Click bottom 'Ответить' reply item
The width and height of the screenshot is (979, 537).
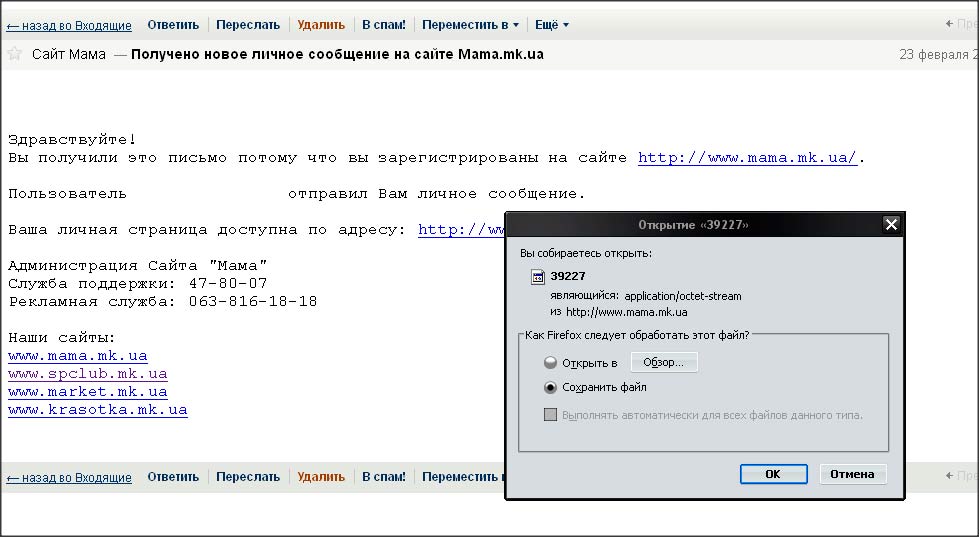click(173, 477)
